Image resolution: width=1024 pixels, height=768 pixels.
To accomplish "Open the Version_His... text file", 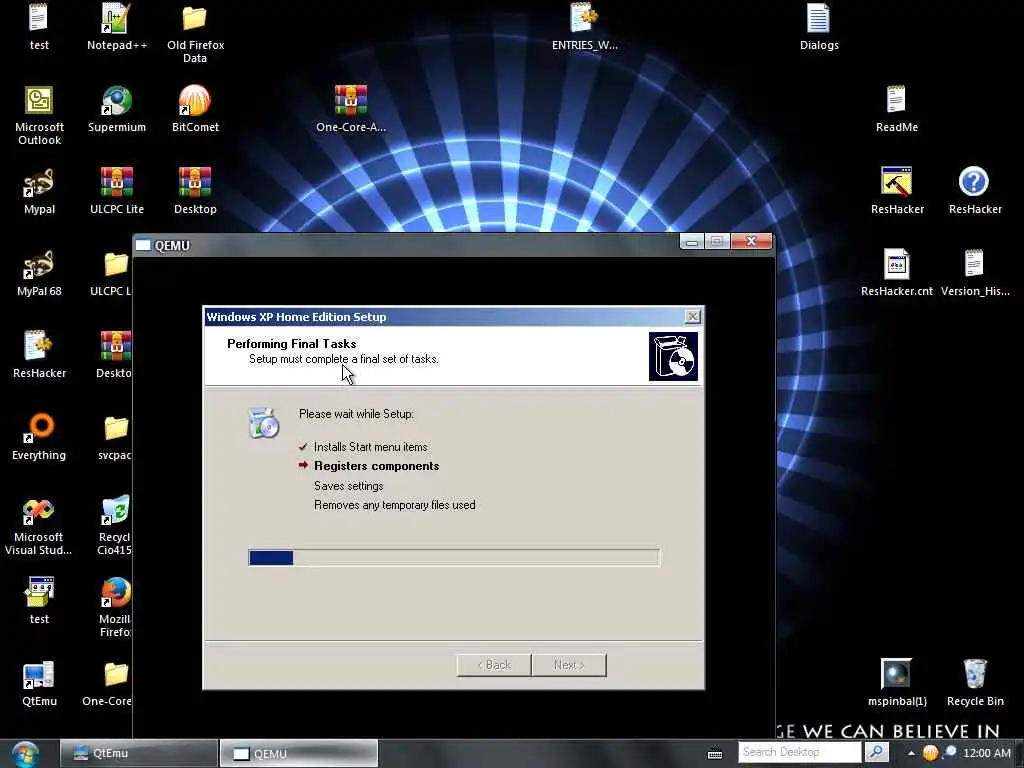I will [x=974, y=273].
